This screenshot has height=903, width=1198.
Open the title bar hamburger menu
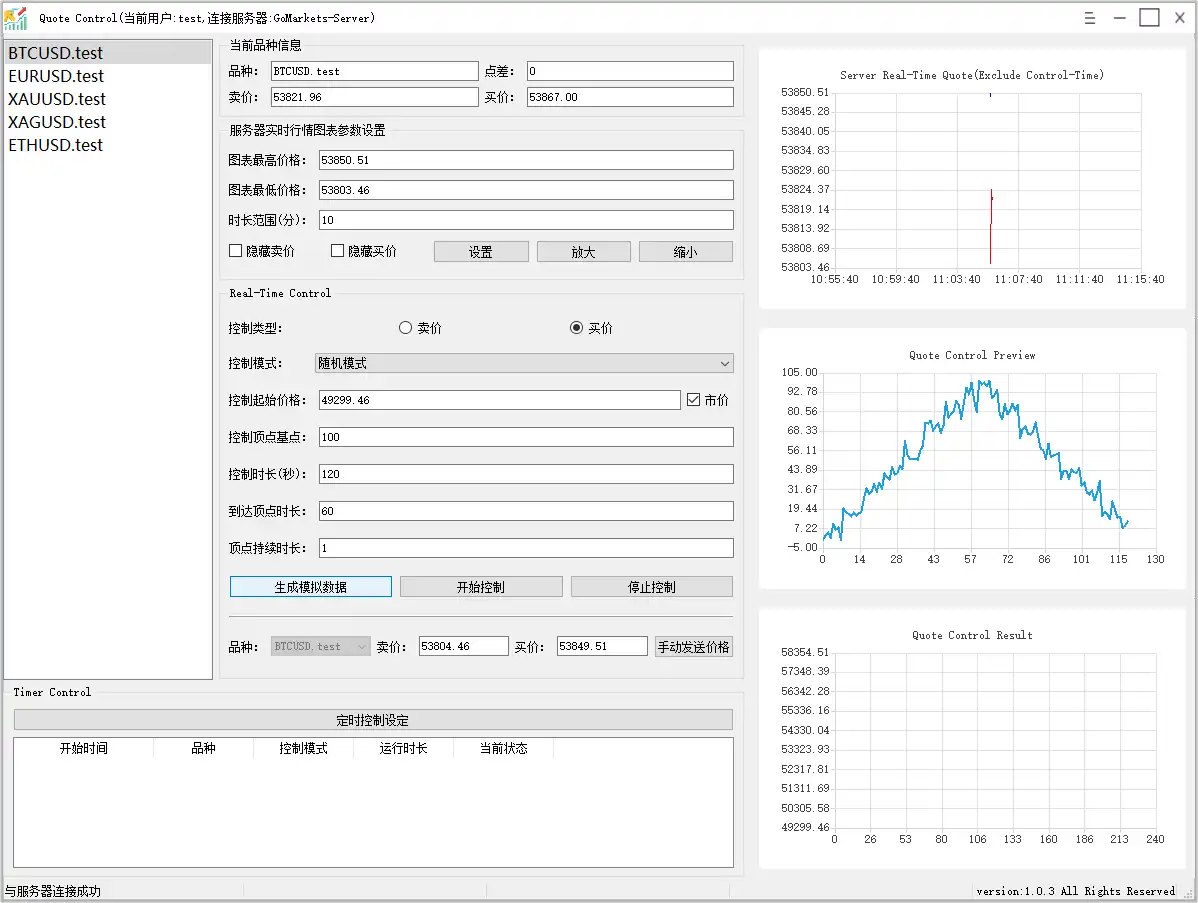(x=1090, y=17)
